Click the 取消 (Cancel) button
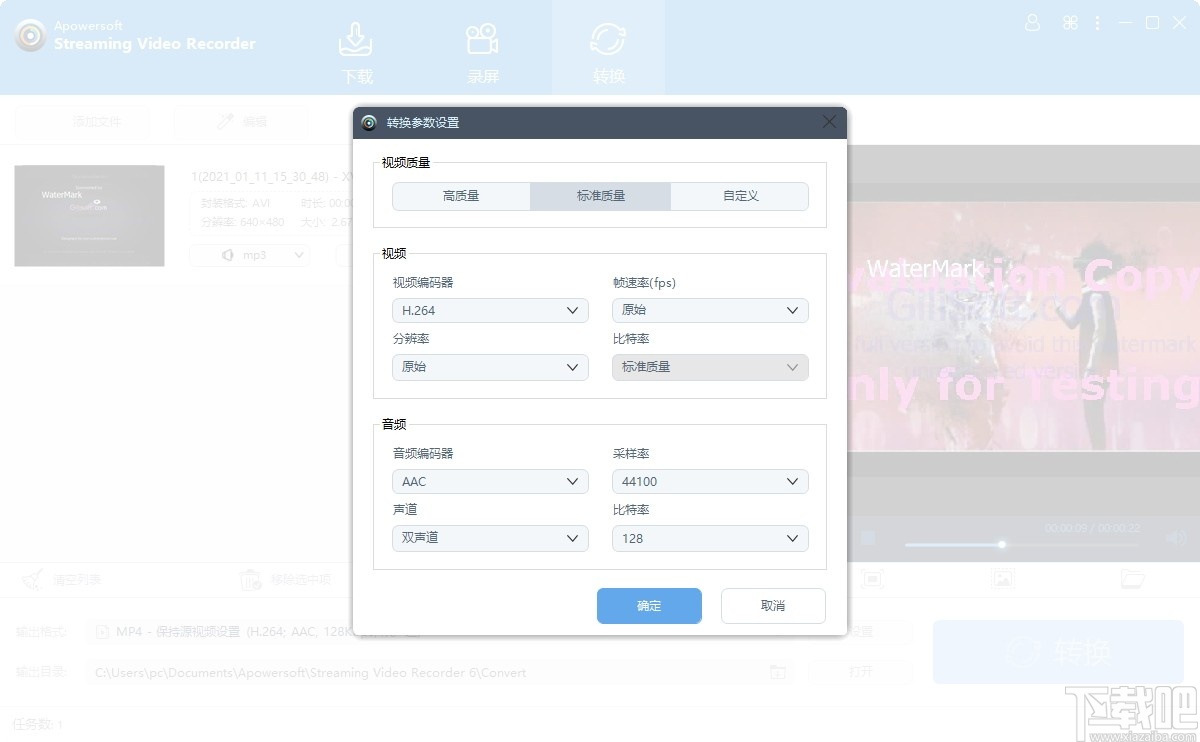The height and width of the screenshot is (742, 1200). [x=773, y=605]
